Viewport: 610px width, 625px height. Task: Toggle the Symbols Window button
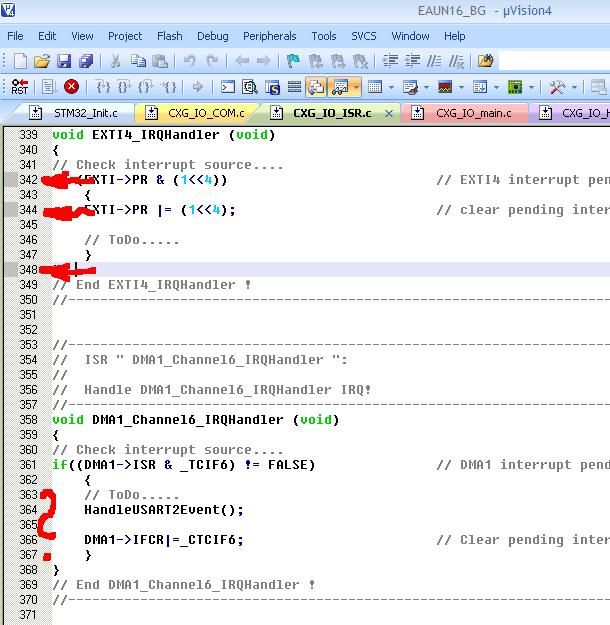pyautogui.click(x=273, y=87)
